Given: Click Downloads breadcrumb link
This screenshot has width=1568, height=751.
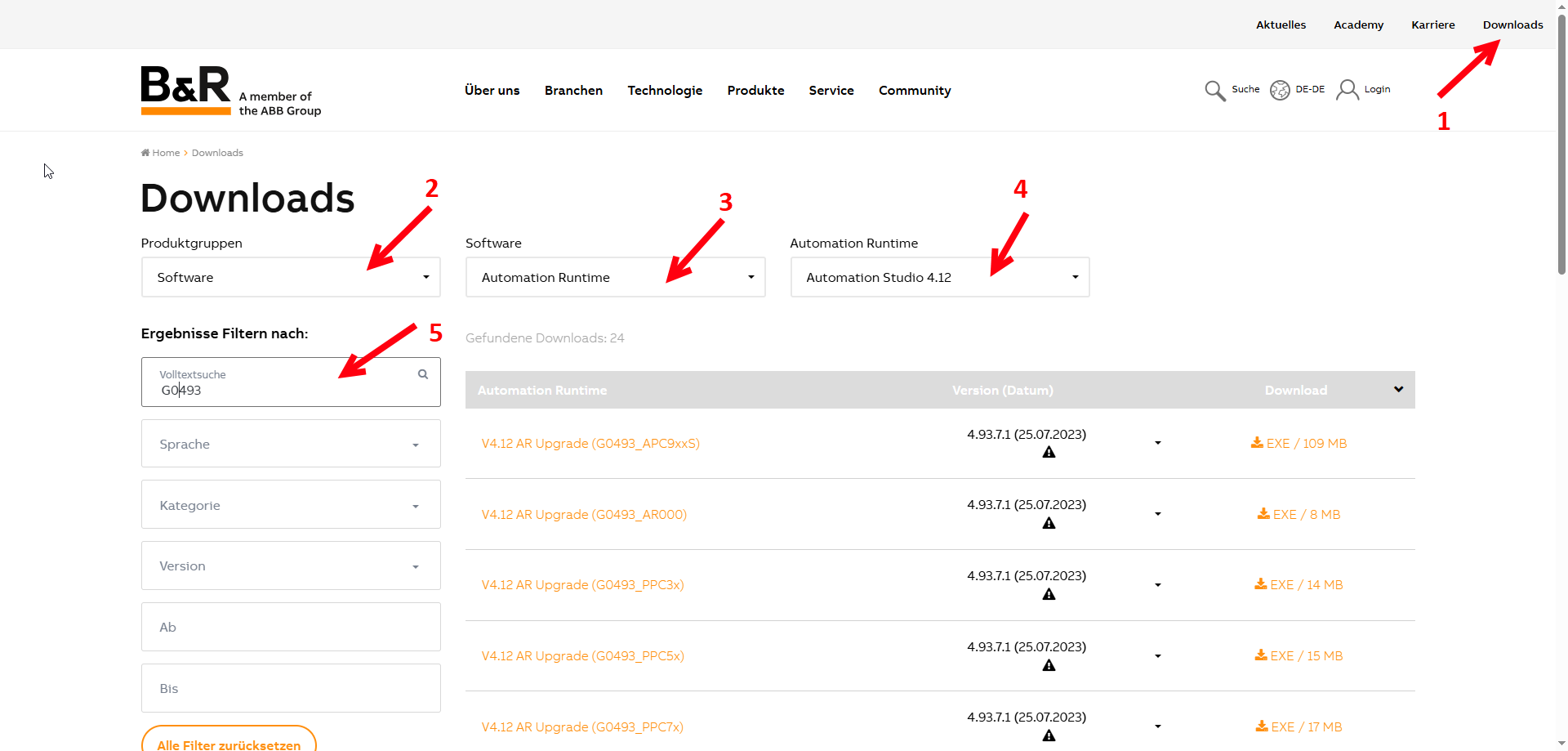Looking at the screenshot, I should 217,153.
